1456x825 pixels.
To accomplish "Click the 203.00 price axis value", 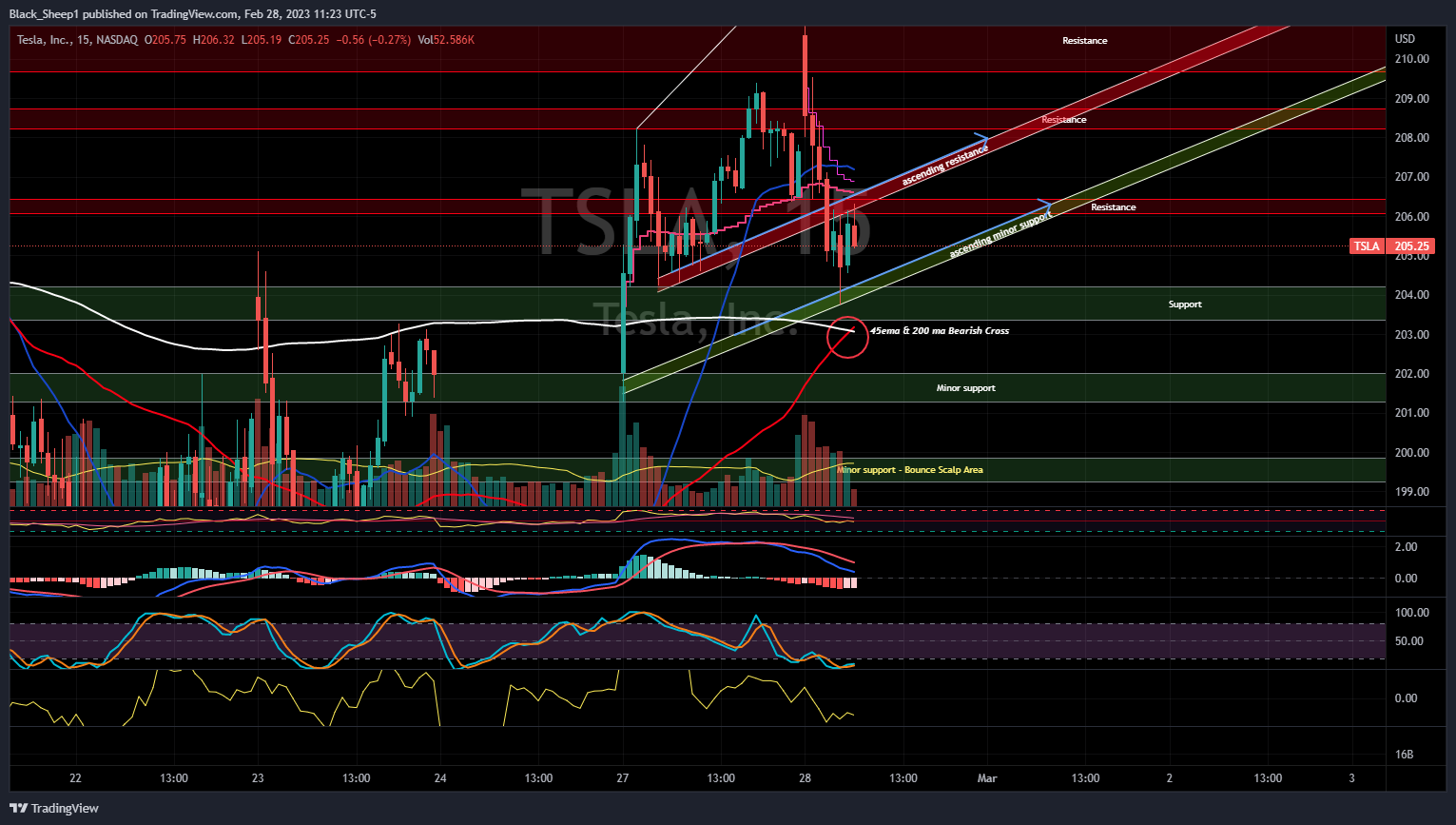I will pyautogui.click(x=1412, y=335).
